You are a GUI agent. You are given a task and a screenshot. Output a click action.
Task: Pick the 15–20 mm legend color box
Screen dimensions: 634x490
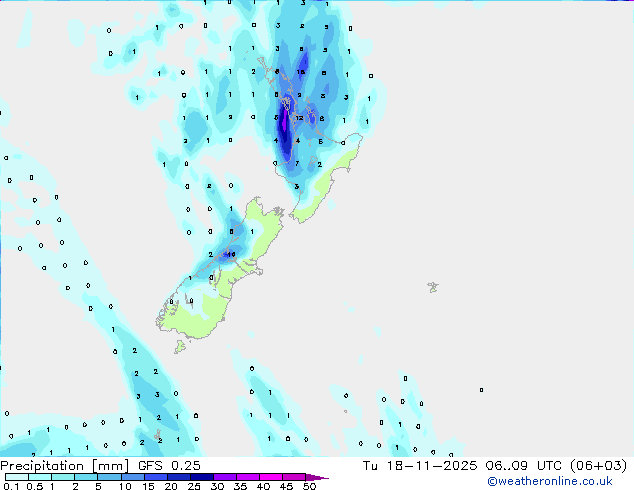coord(155,477)
